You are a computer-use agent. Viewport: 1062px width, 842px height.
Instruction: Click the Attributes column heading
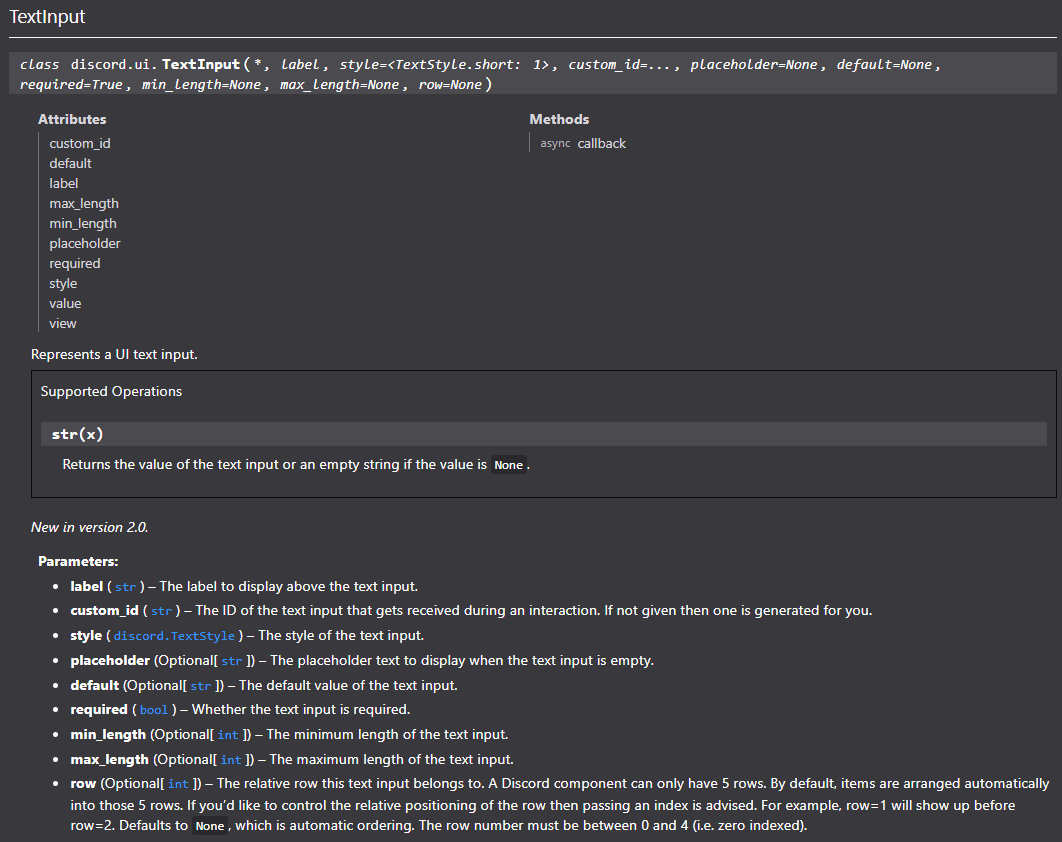(x=72, y=119)
